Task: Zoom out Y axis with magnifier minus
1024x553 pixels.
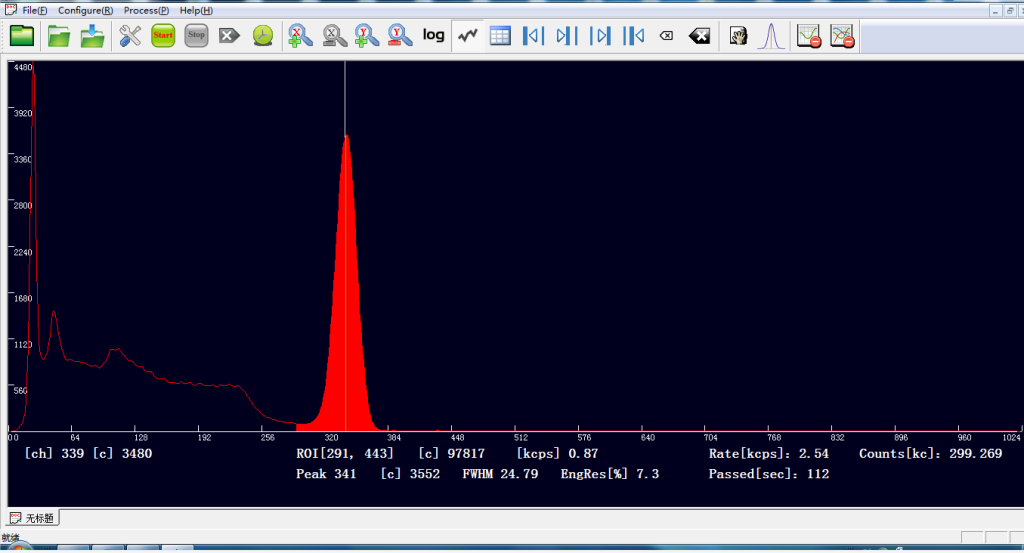Action: tap(400, 35)
